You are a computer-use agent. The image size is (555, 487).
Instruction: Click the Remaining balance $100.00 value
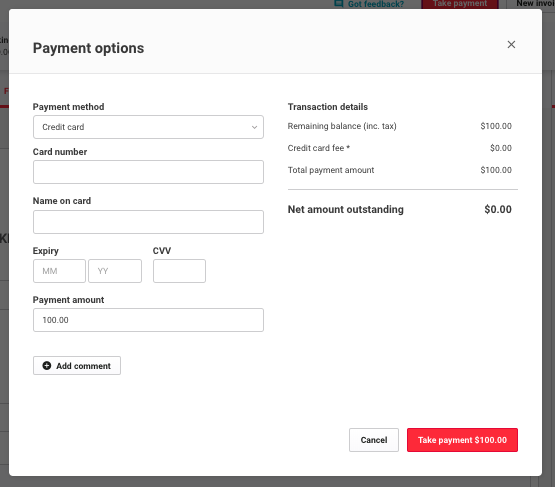pos(496,126)
